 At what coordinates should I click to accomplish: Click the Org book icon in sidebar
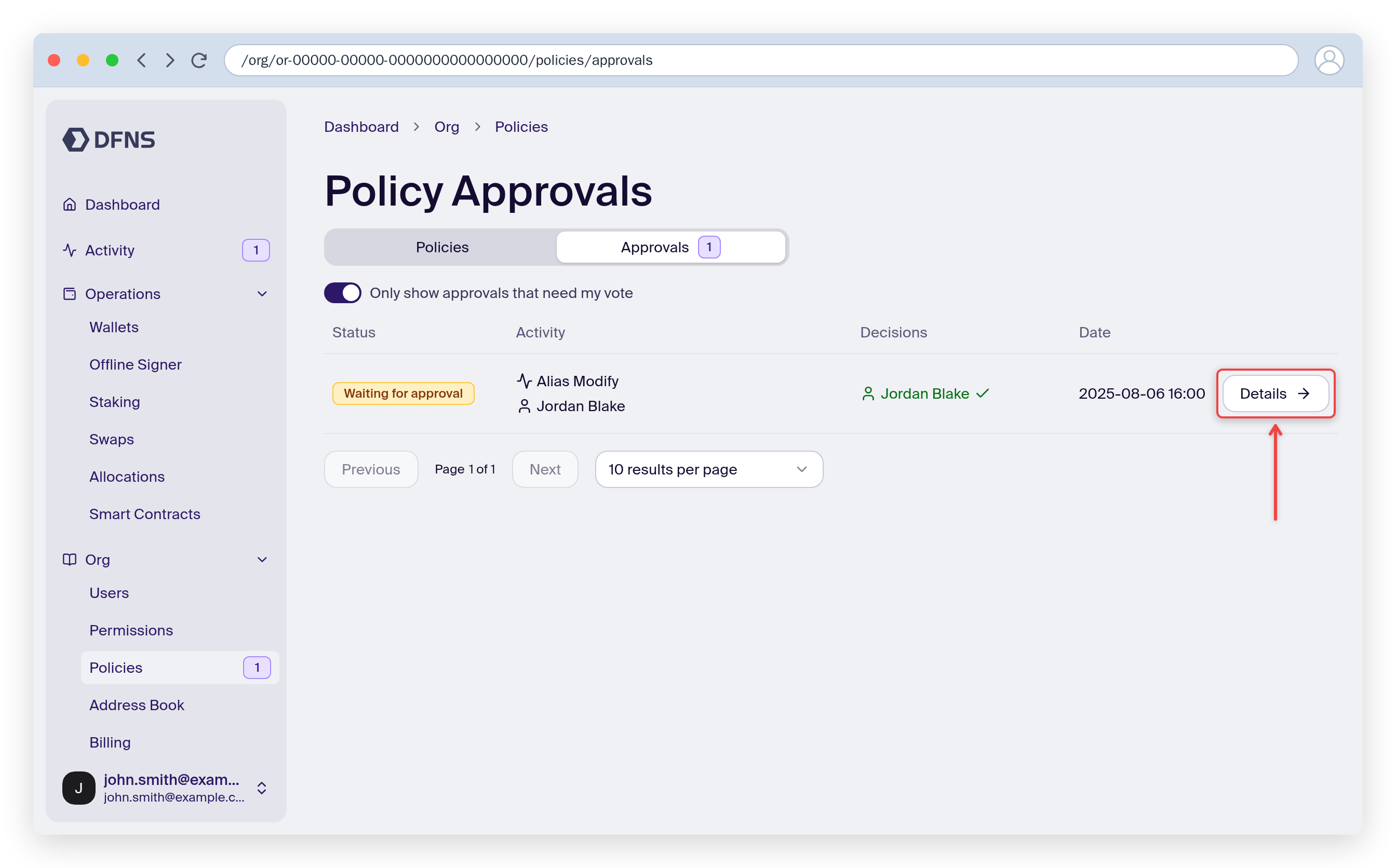pos(70,560)
